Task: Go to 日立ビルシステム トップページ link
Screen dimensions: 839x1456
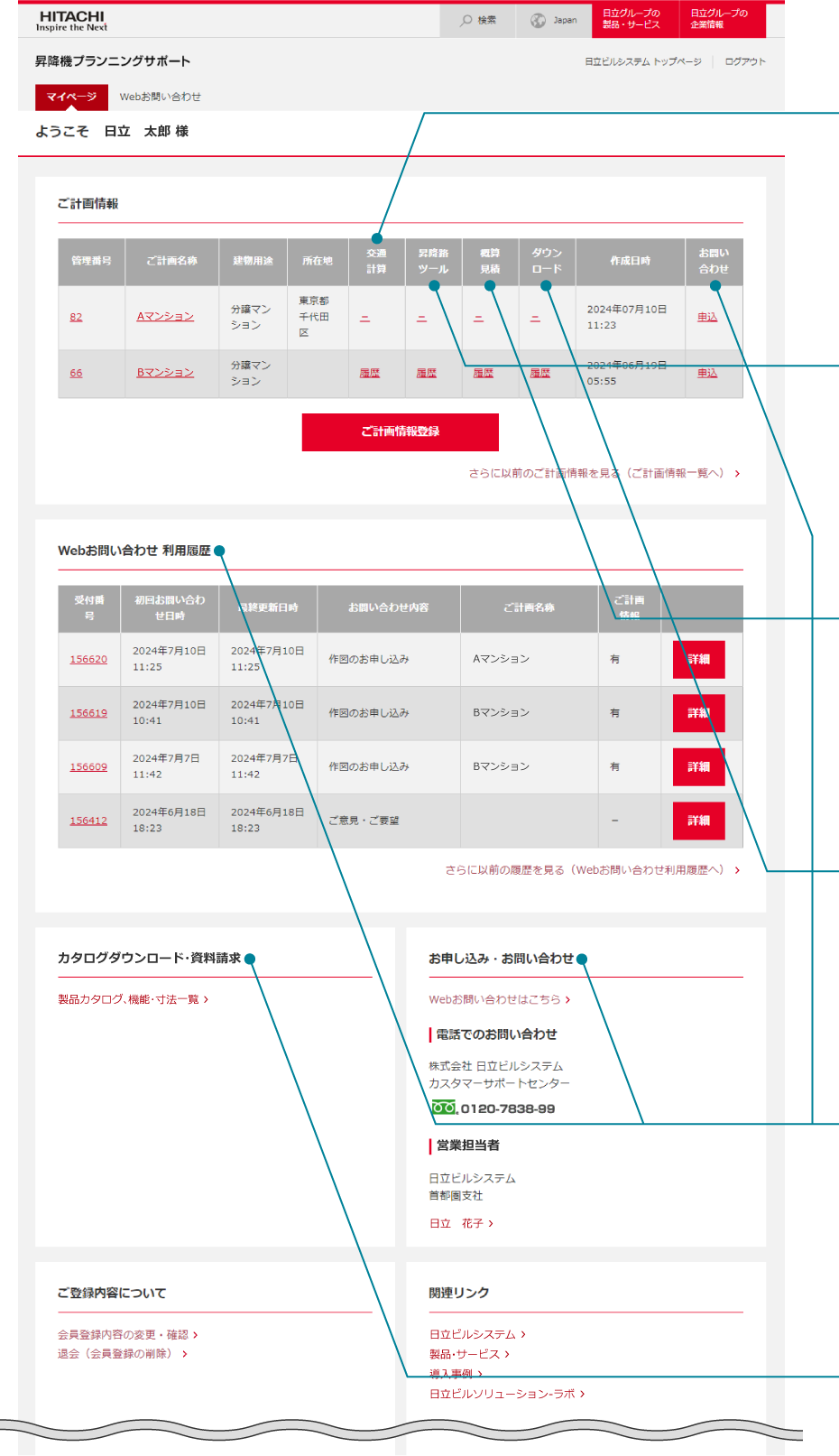Action: (642, 61)
